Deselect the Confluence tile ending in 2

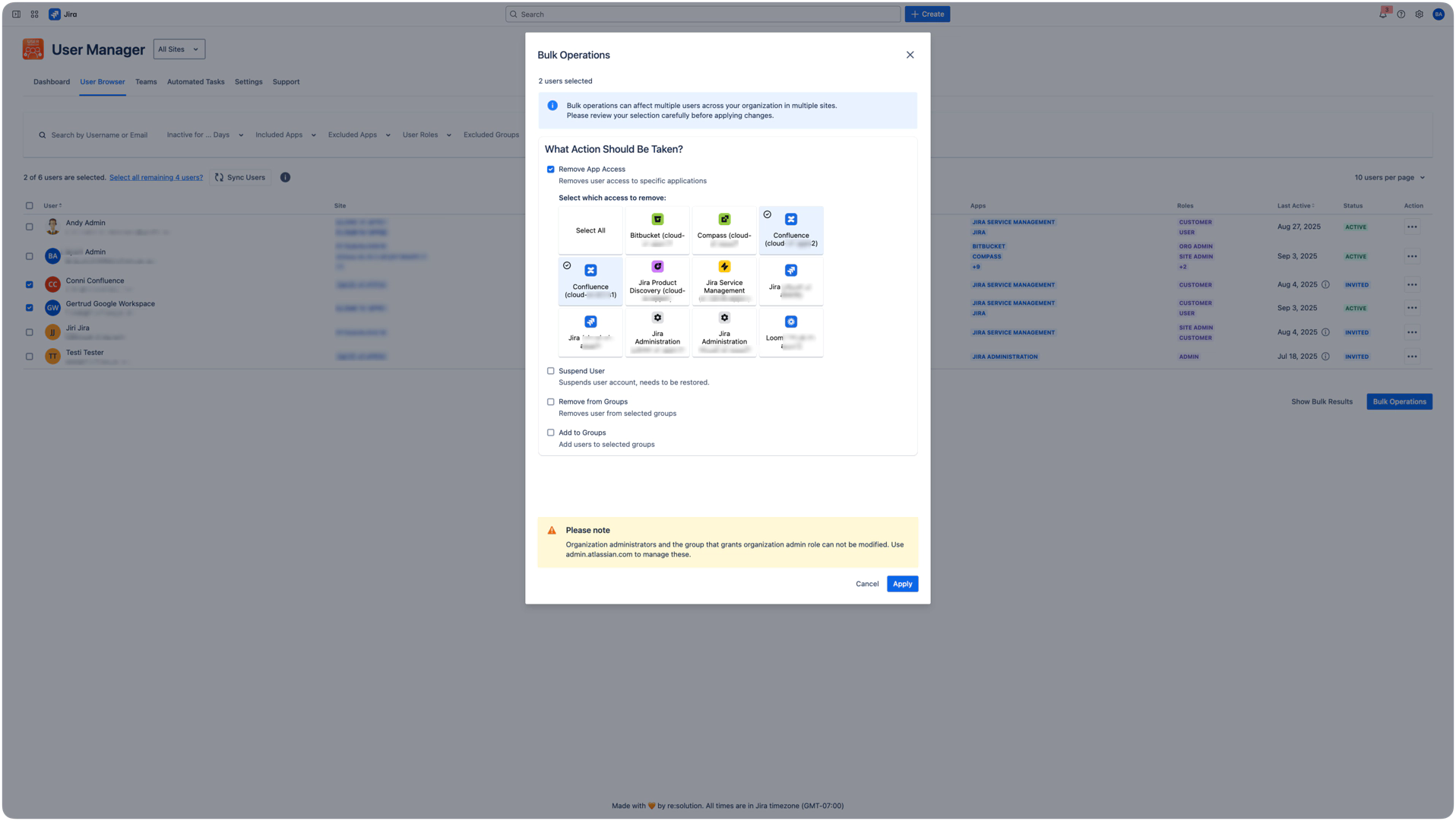tap(791, 230)
